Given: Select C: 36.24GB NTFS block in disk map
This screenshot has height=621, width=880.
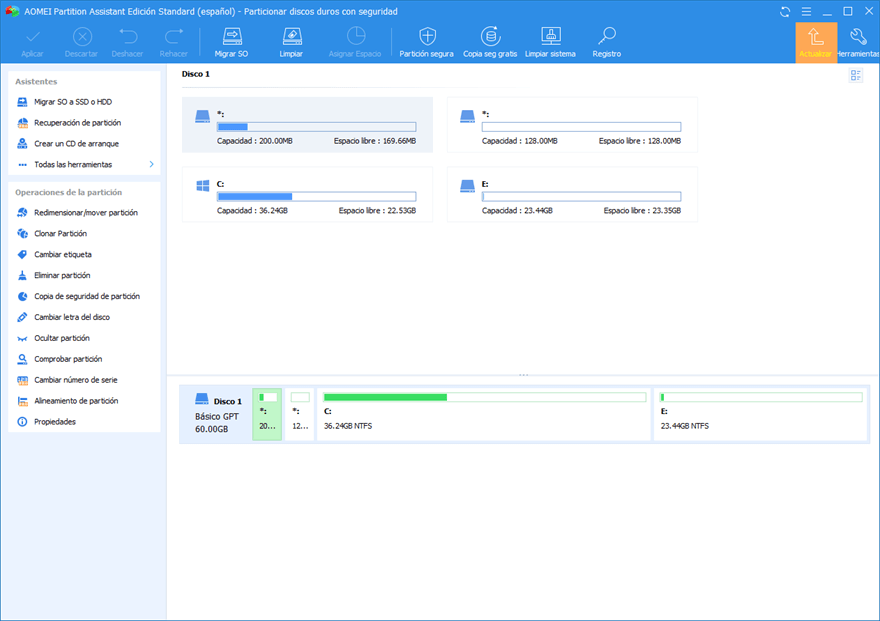Looking at the screenshot, I should pos(484,415).
